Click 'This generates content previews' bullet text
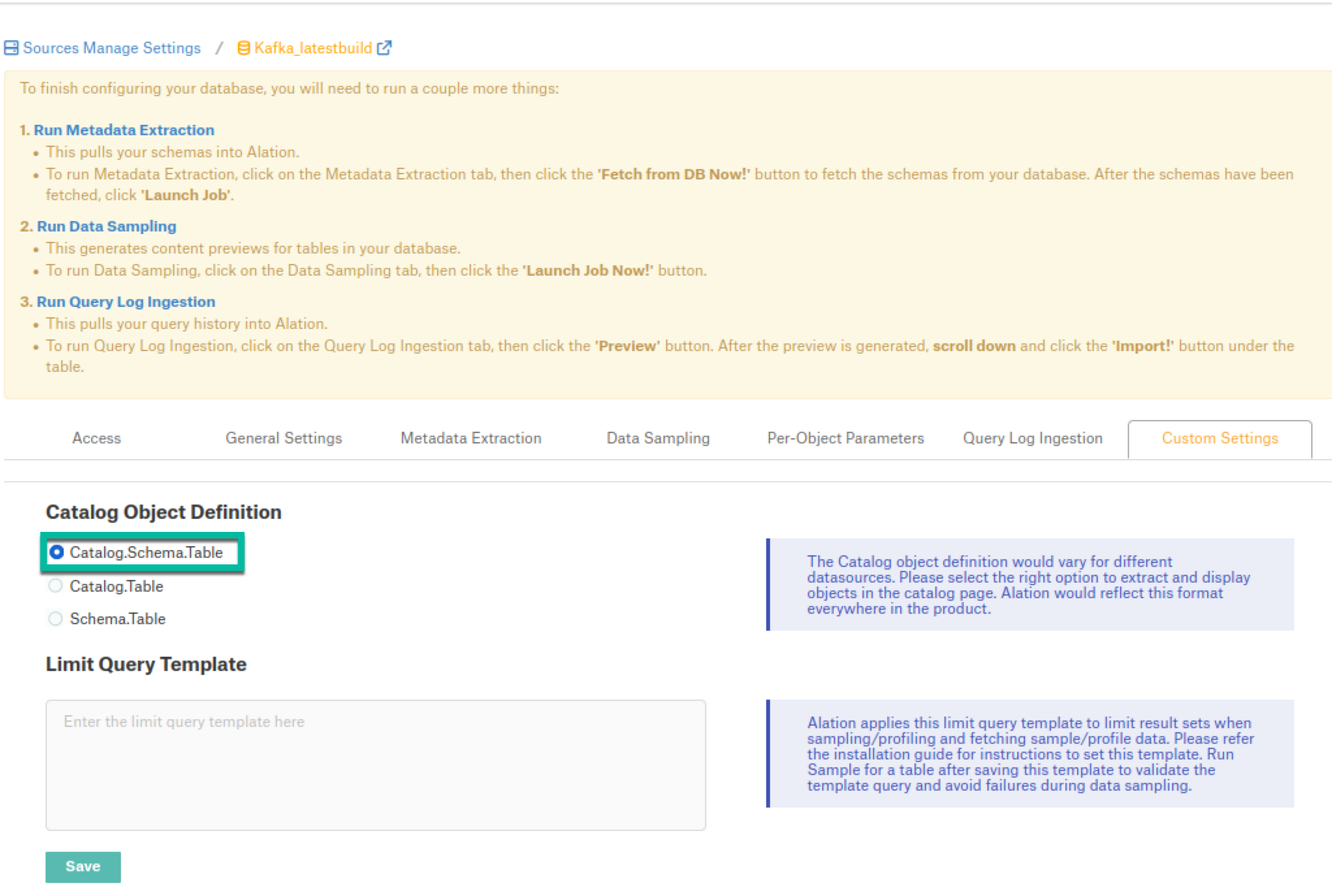Image resolution: width=1332 pixels, height=896 pixels. [253, 248]
